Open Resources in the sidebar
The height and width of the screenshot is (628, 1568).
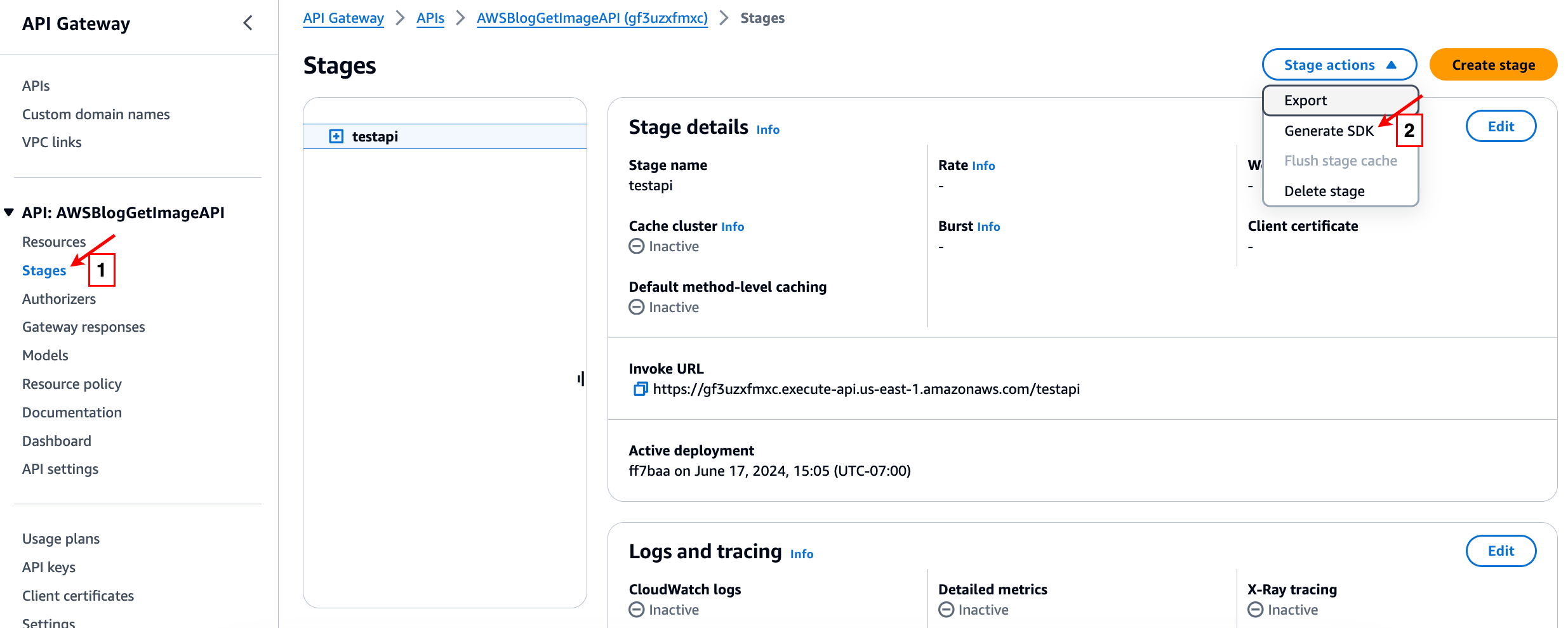54,242
